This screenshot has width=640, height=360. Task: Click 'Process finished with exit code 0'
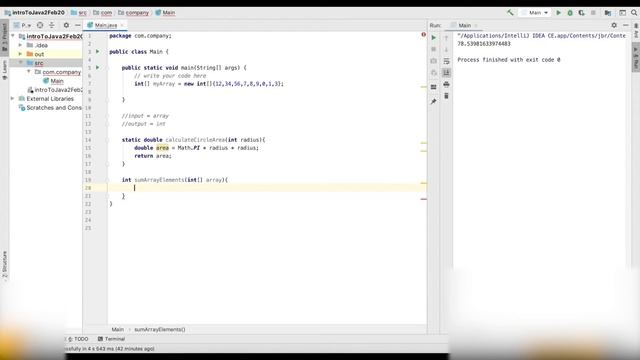[509, 60]
